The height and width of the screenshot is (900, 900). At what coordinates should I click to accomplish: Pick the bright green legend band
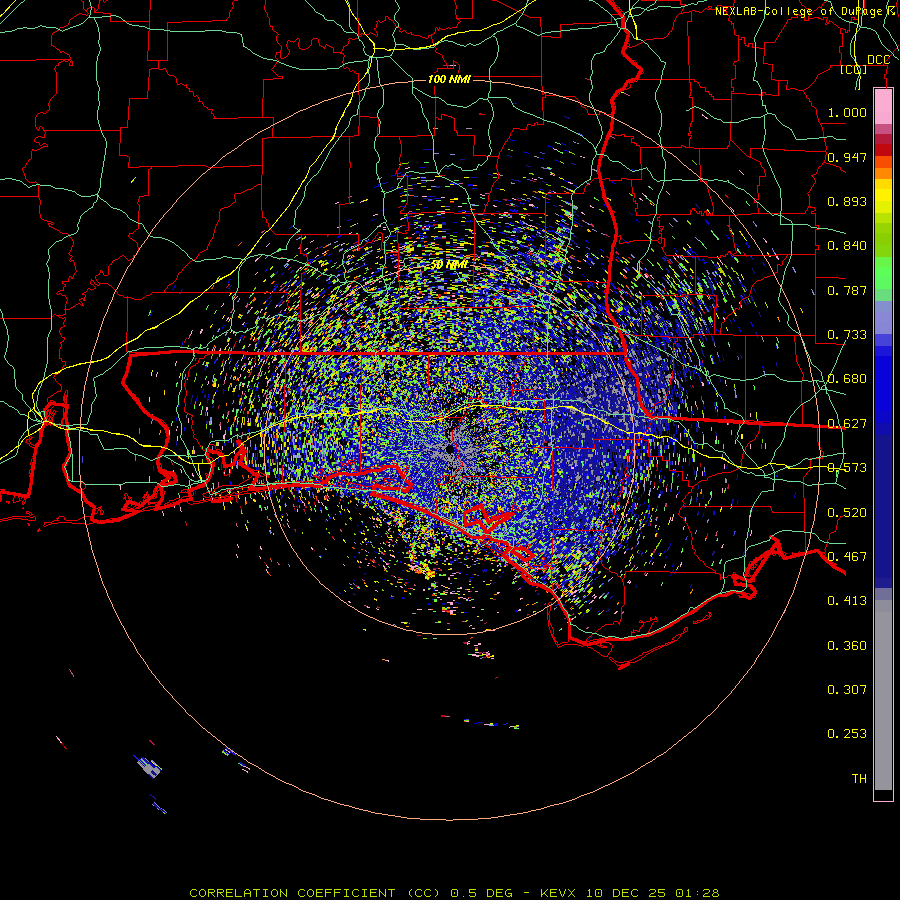pyautogui.click(x=883, y=273)
